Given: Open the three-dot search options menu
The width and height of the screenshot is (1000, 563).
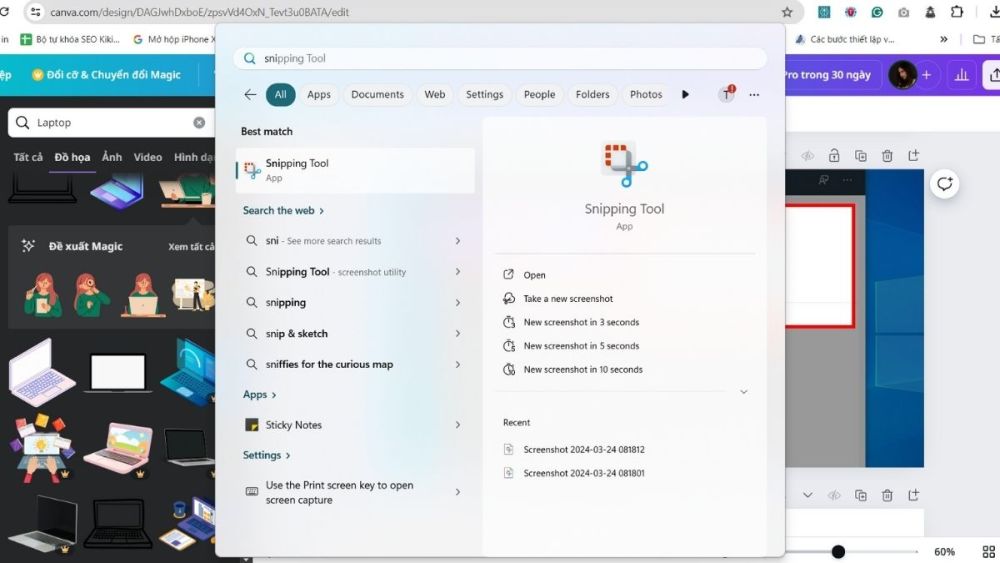Looking at the screenshot, I should point(754,94).
